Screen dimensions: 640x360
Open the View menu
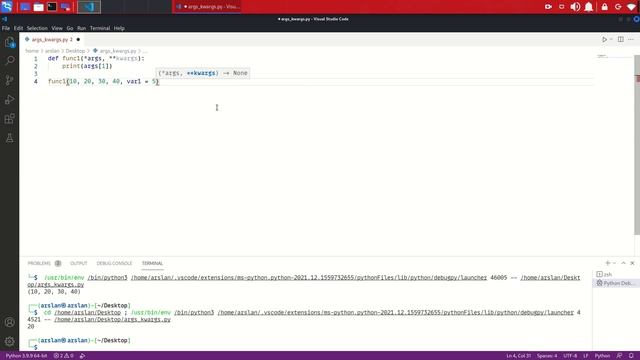tap(57, 28)
